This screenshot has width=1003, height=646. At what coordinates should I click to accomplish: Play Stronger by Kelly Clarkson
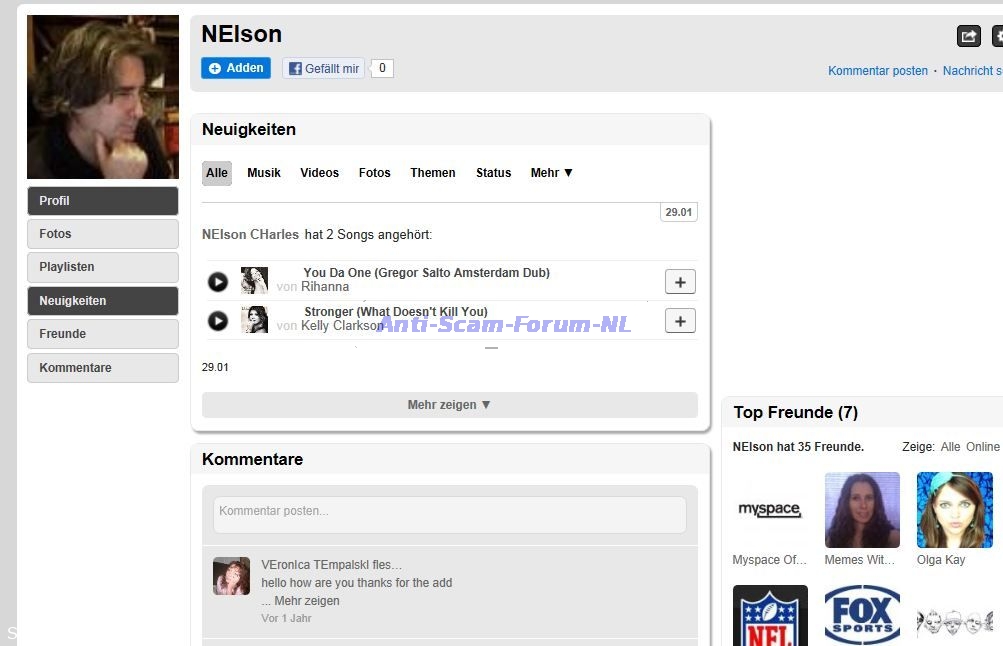click(218, 321)
